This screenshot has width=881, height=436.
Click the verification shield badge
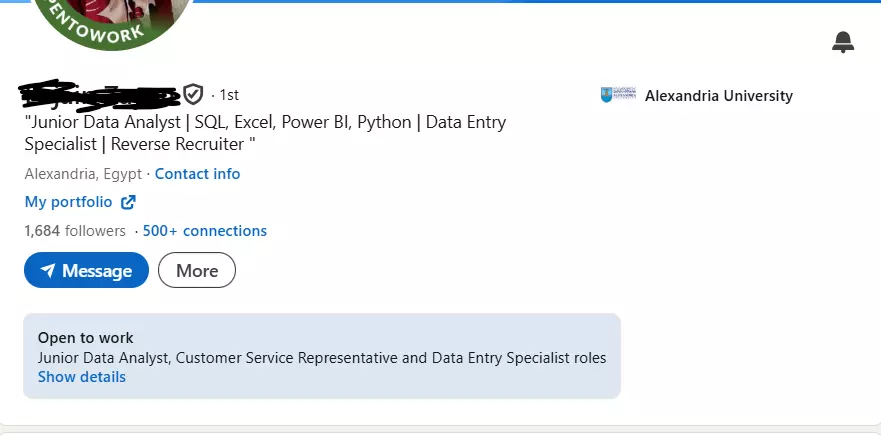(x=193, y=95)
